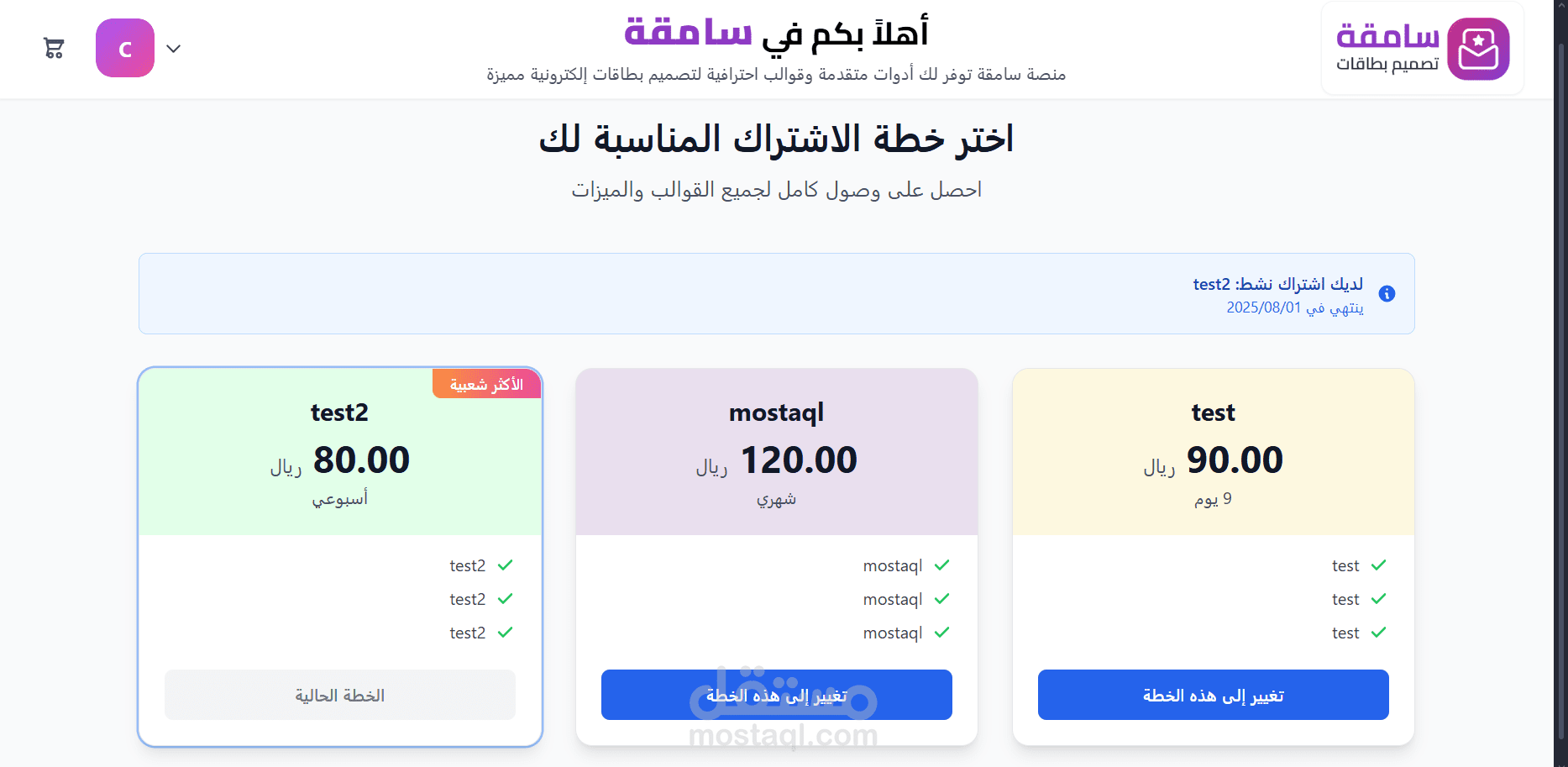Expand the user account dropdown chevron

(x=174, y=49)
